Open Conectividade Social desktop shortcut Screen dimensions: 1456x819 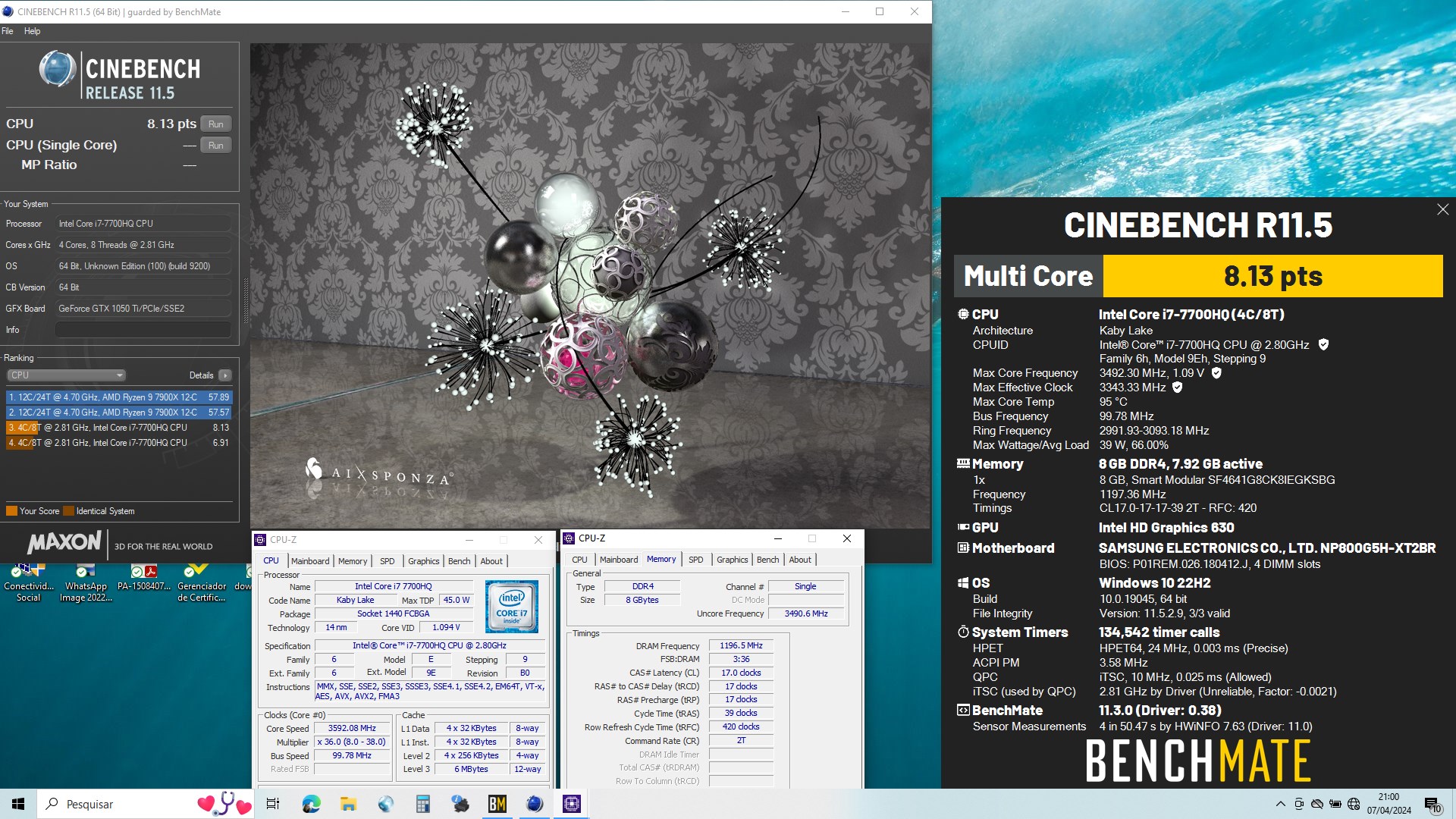coord(29,582)
